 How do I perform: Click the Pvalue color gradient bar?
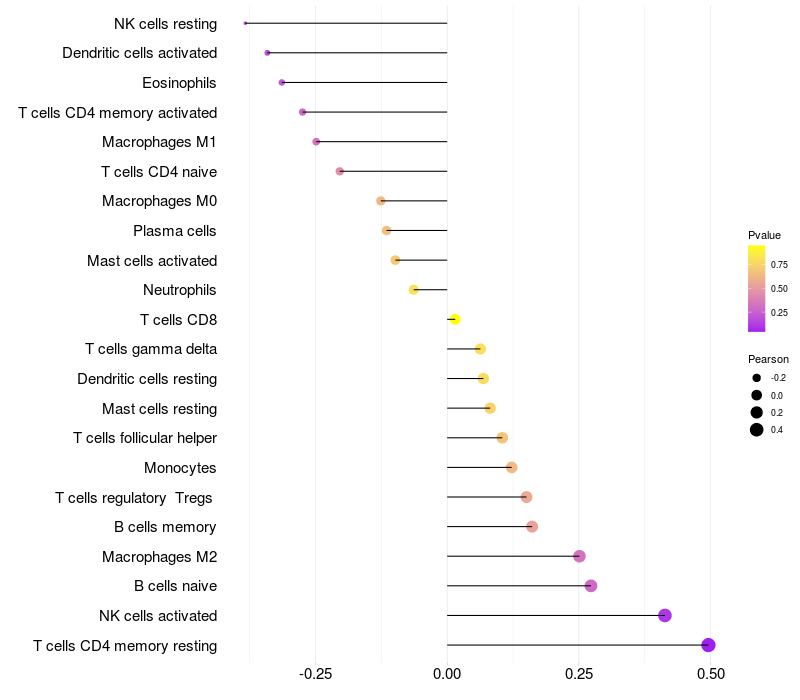coord(757,288)
